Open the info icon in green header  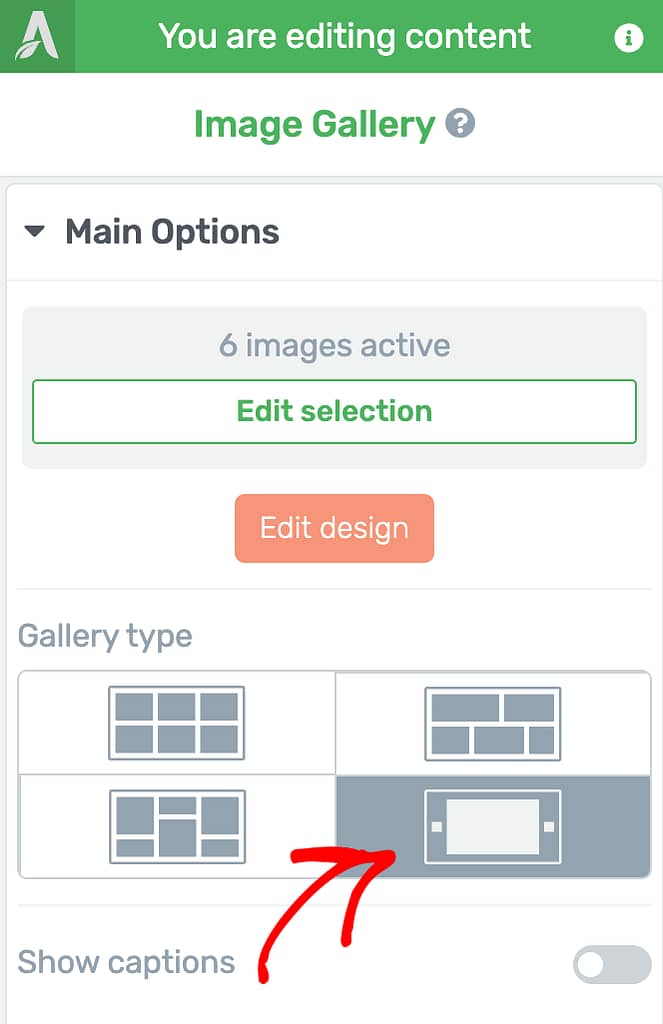coord(628,37)
